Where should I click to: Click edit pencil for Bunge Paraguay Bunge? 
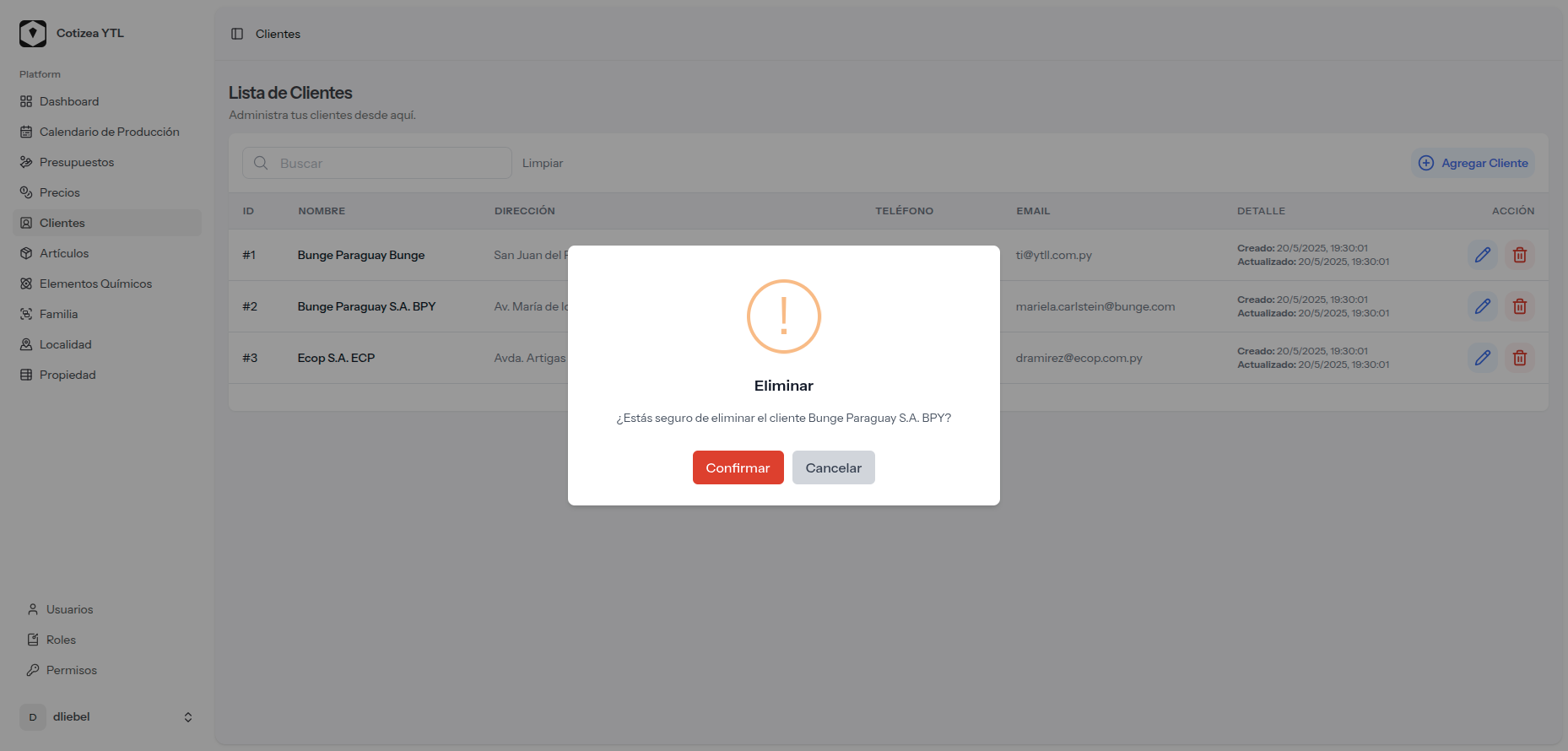pos(1482,255)
